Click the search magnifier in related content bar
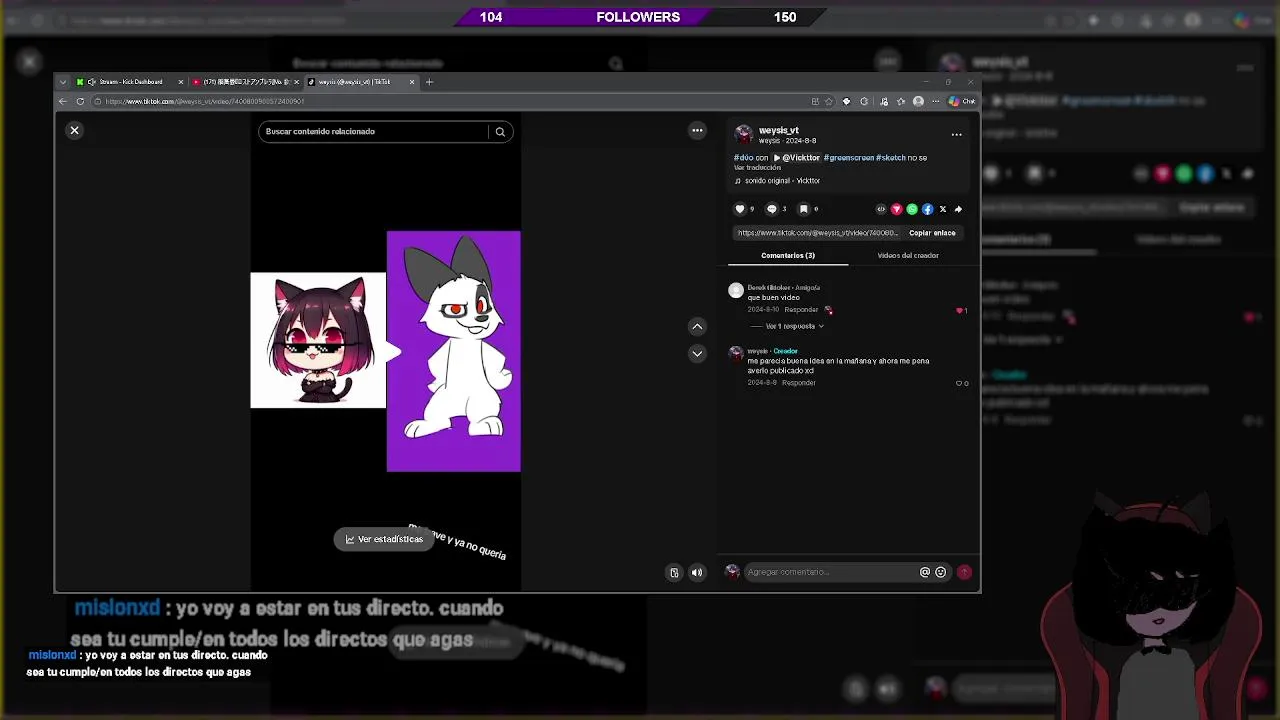 (x=500, y=131)
